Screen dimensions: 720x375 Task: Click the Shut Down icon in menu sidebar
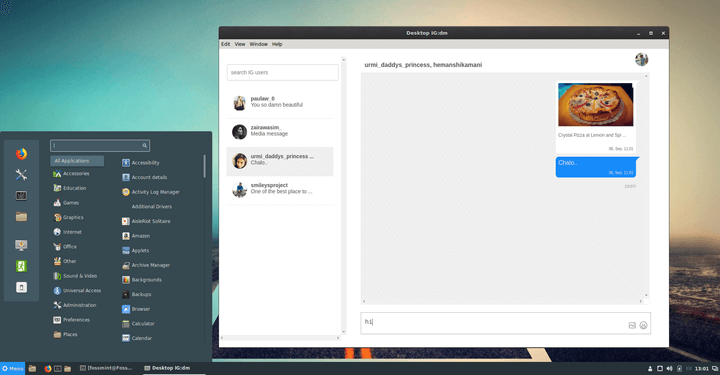coord(21,287)
